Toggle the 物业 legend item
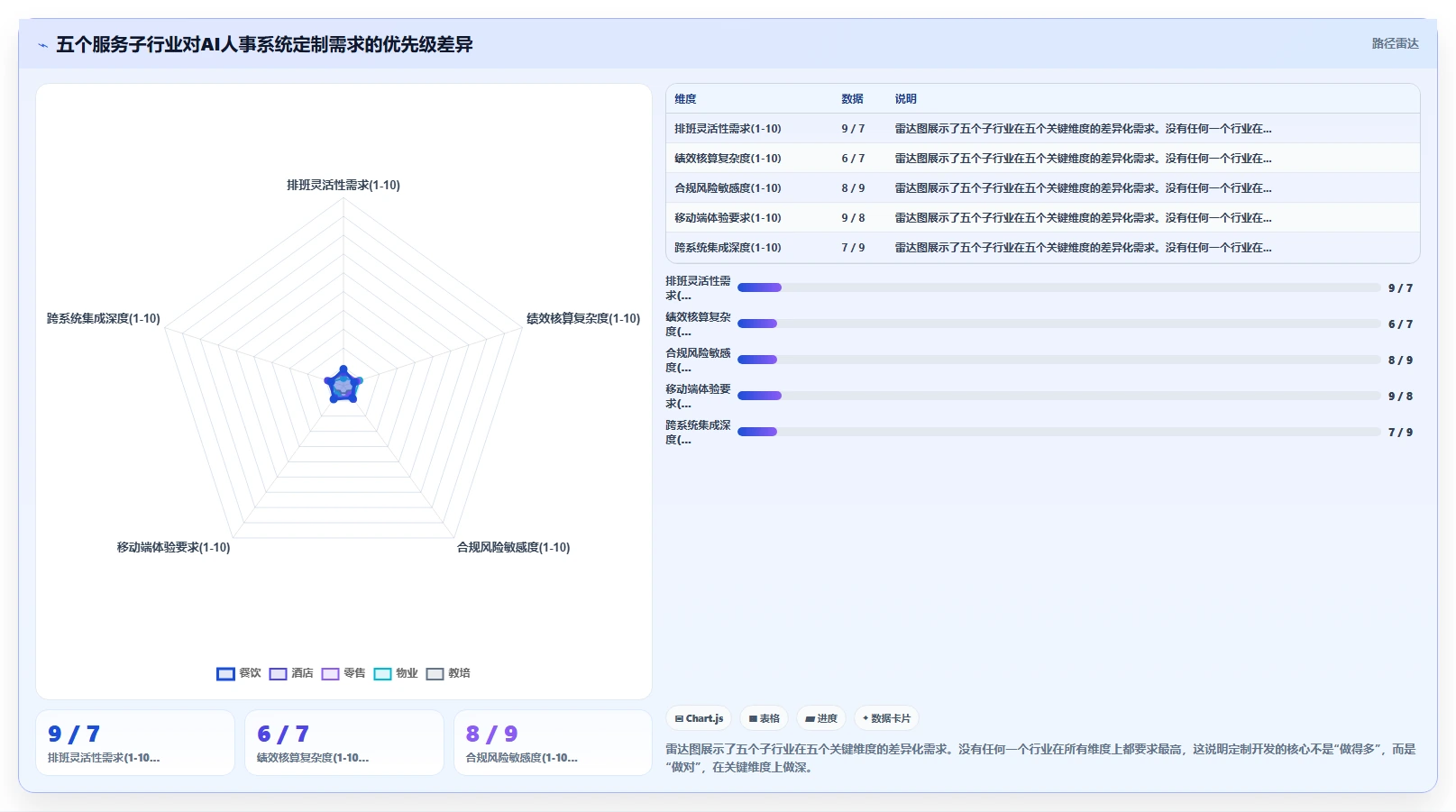The height and width of the screenshot is (812, 1456). pyautogui.click(x=396, y=673)
